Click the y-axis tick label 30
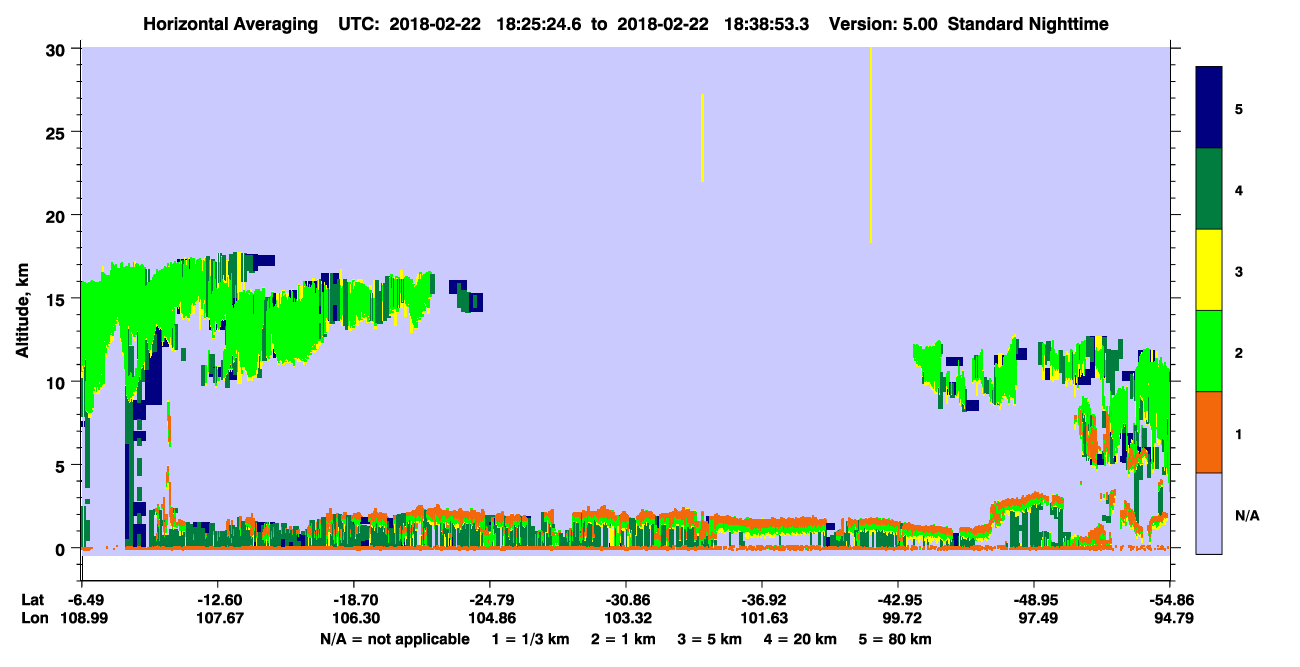Screen dimensions: 1300x667 [58, 49]
